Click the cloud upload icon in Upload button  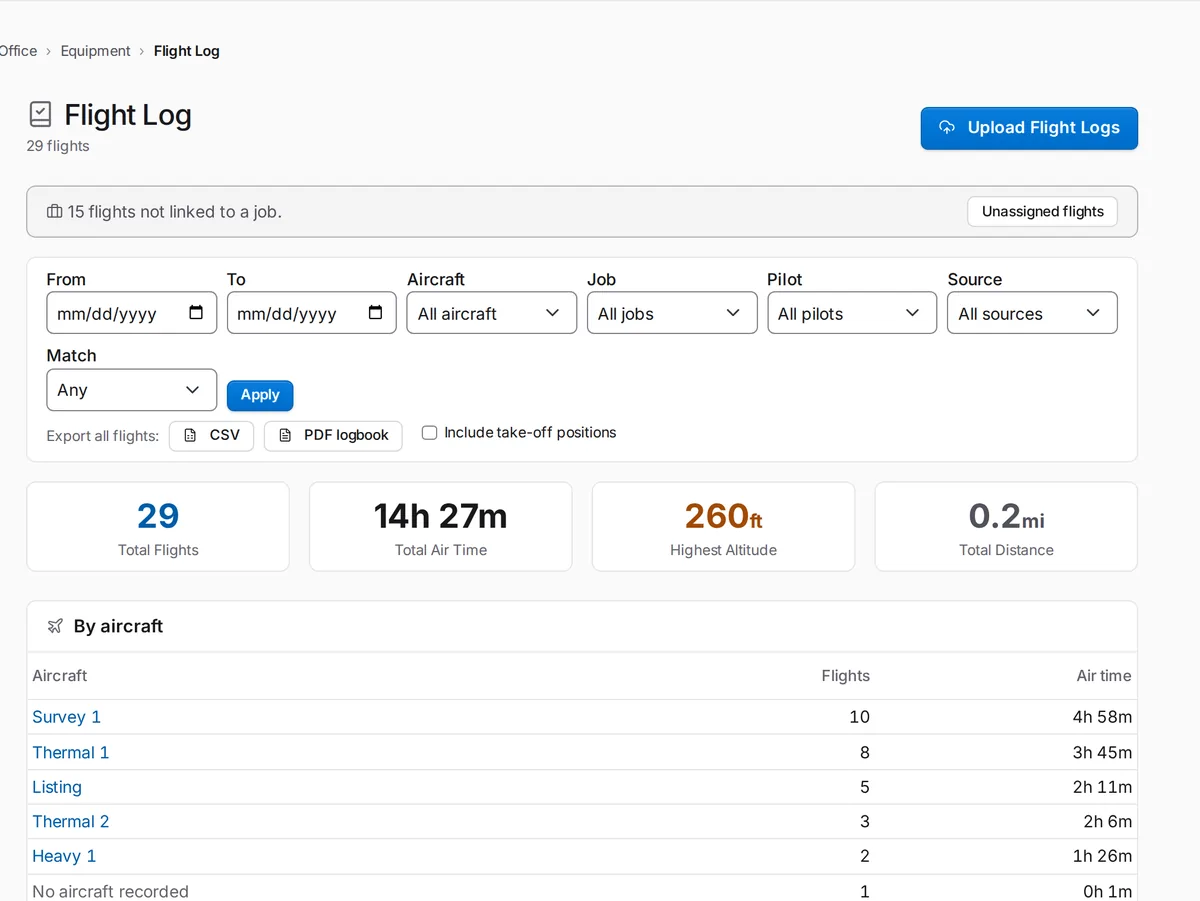click(947, 128)
